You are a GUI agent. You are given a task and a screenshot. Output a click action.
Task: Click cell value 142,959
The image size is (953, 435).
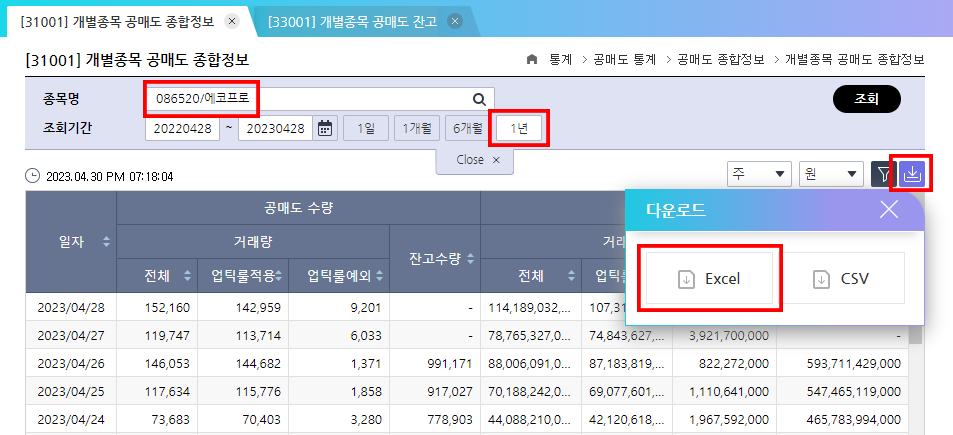pos(258,308)
